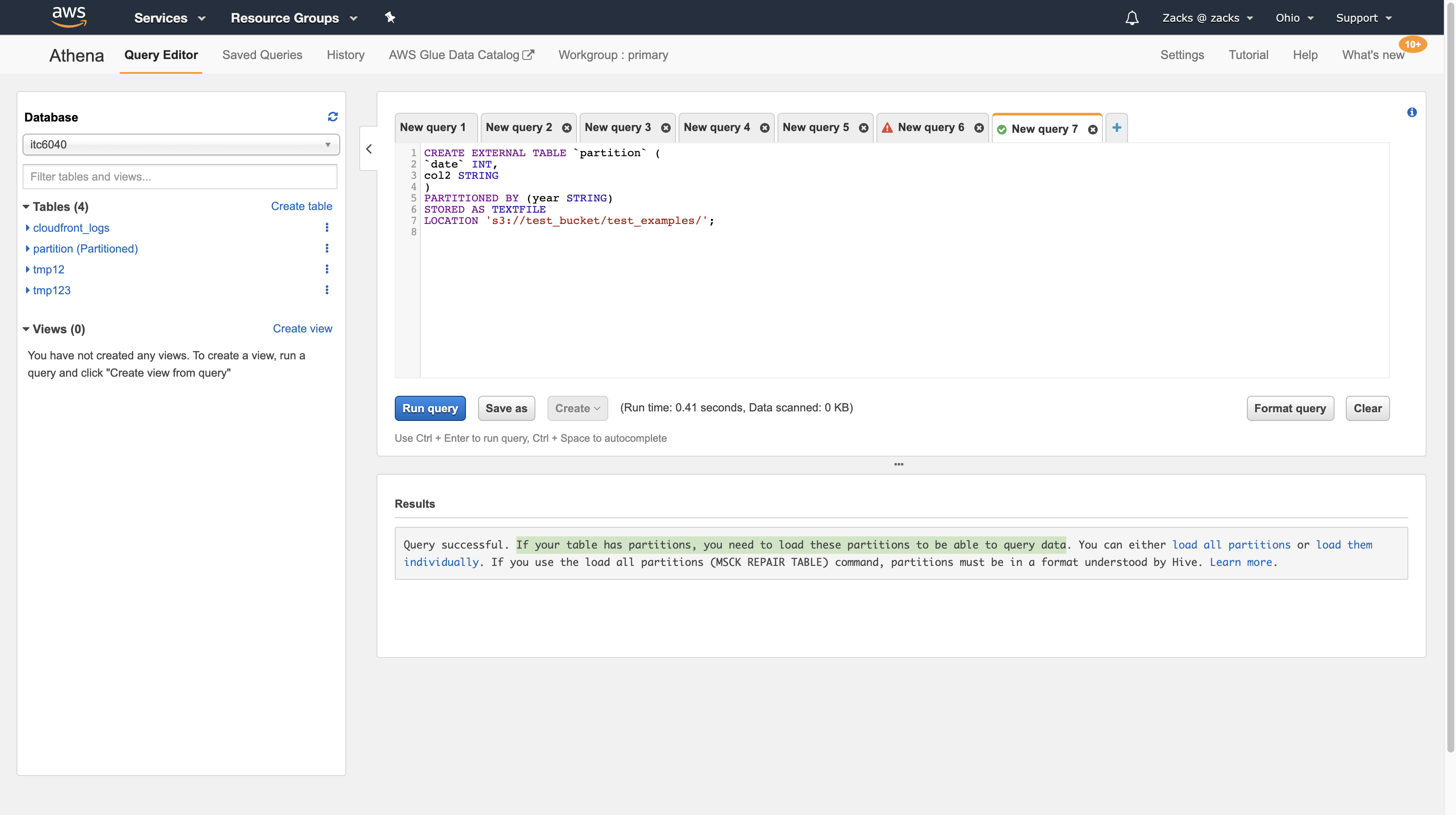Viewport: 1456px width, 815px height.
Task: Refresh the database list icon
Action: [x=332, y=116]
